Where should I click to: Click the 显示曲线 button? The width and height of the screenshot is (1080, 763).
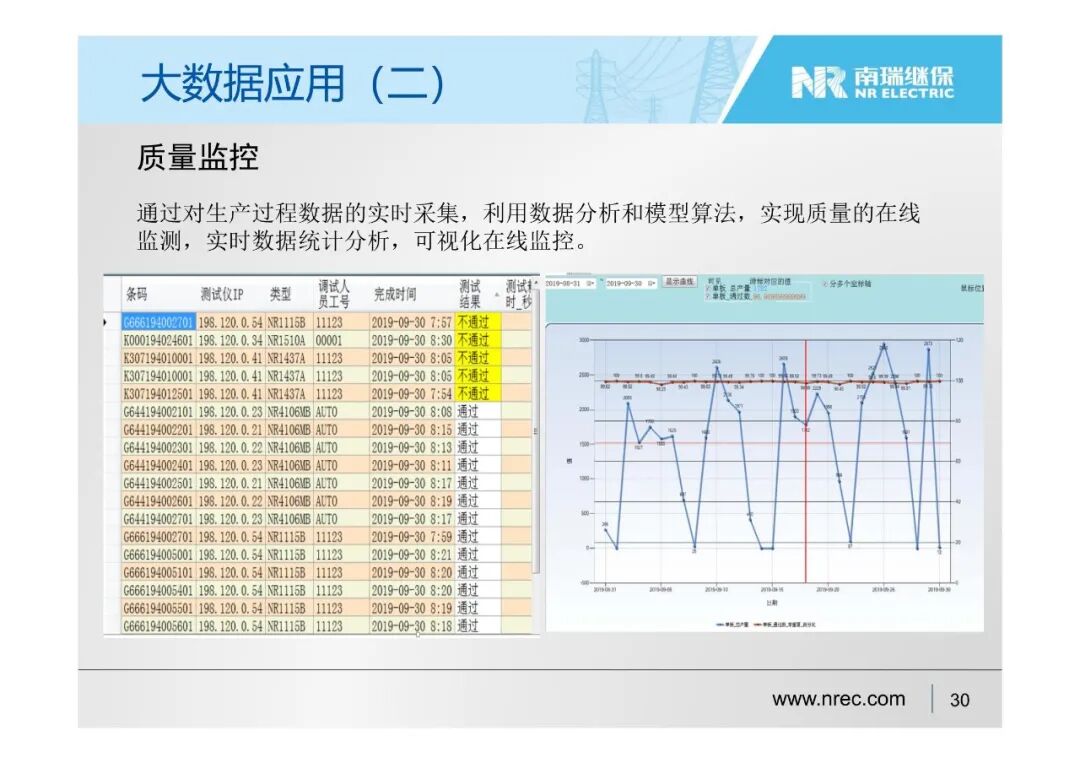[680, 282]
